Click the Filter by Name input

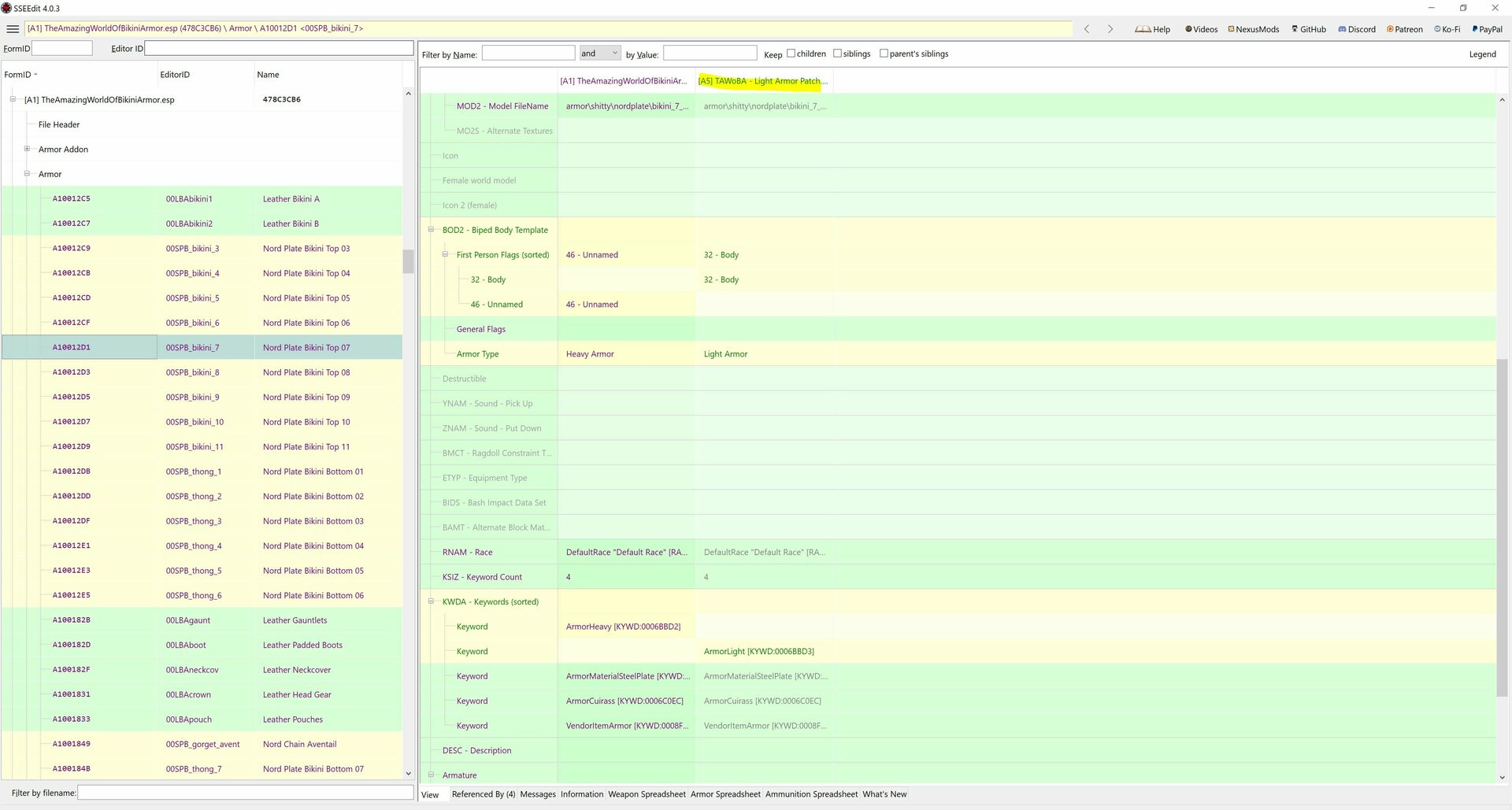(x=528, y=54)
